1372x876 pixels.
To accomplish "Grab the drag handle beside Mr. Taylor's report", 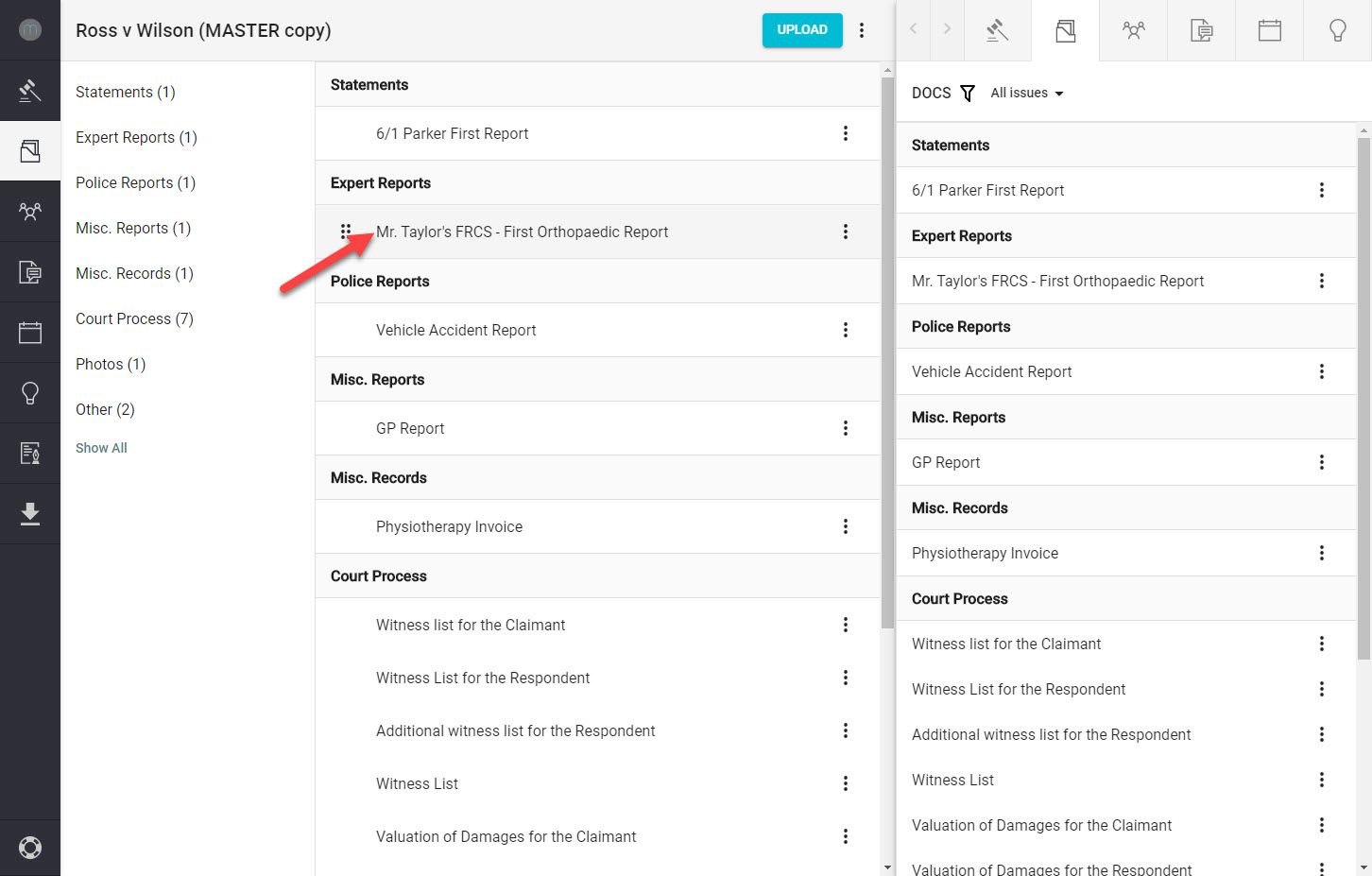I will [x=346, y=232].
